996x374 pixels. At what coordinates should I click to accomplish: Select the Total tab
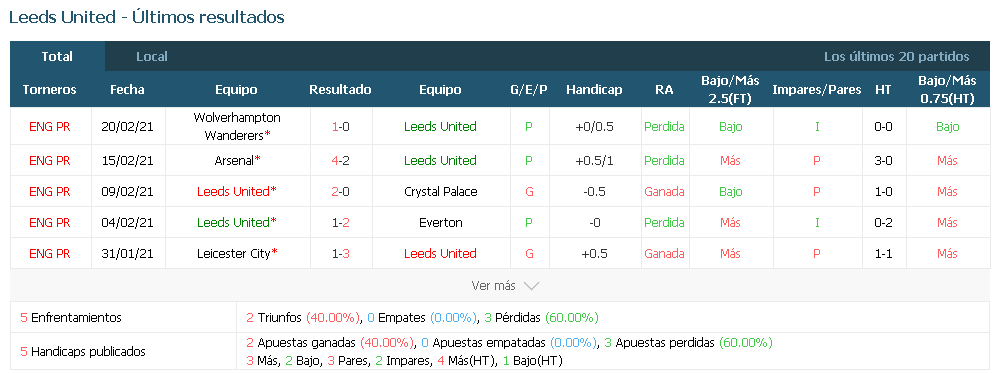(x=57, y=57)
